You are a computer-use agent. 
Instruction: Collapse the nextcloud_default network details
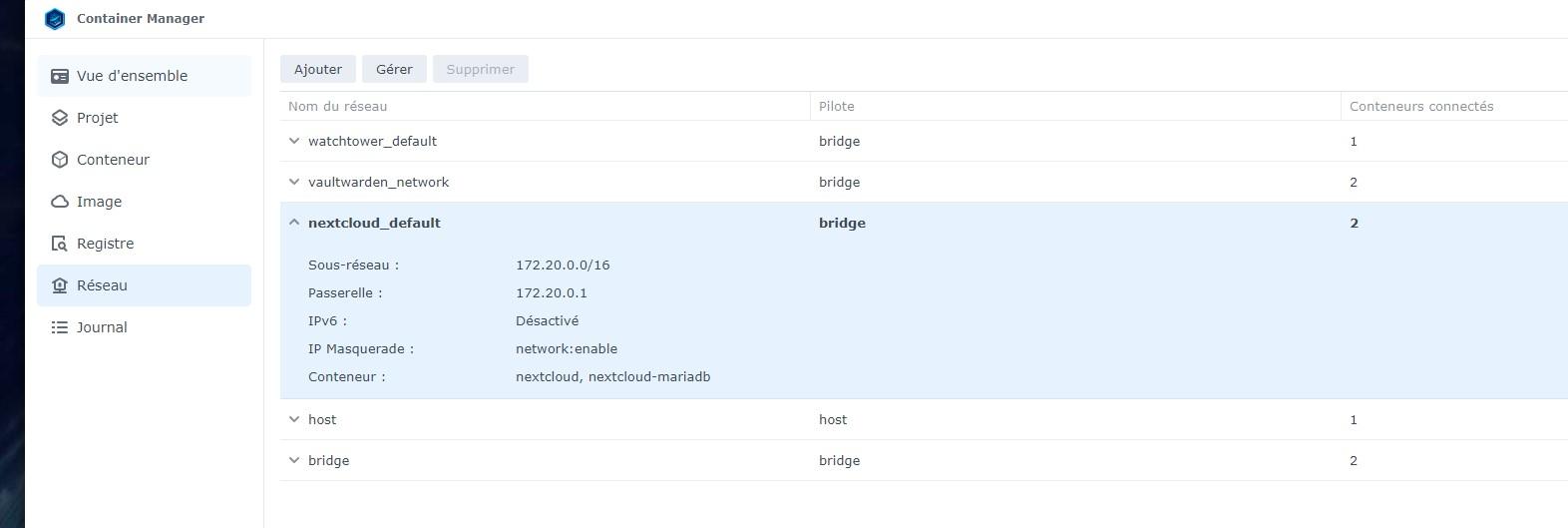click(294, 223)
